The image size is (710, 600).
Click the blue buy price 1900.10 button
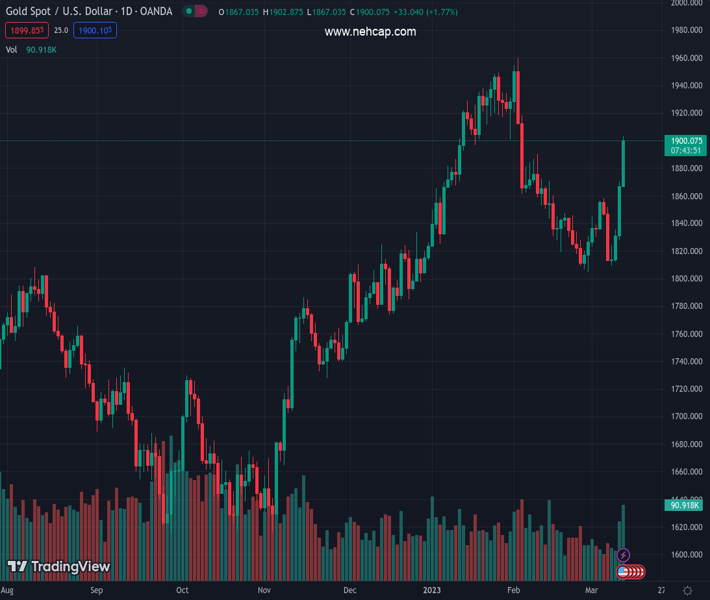pos(95,30)
